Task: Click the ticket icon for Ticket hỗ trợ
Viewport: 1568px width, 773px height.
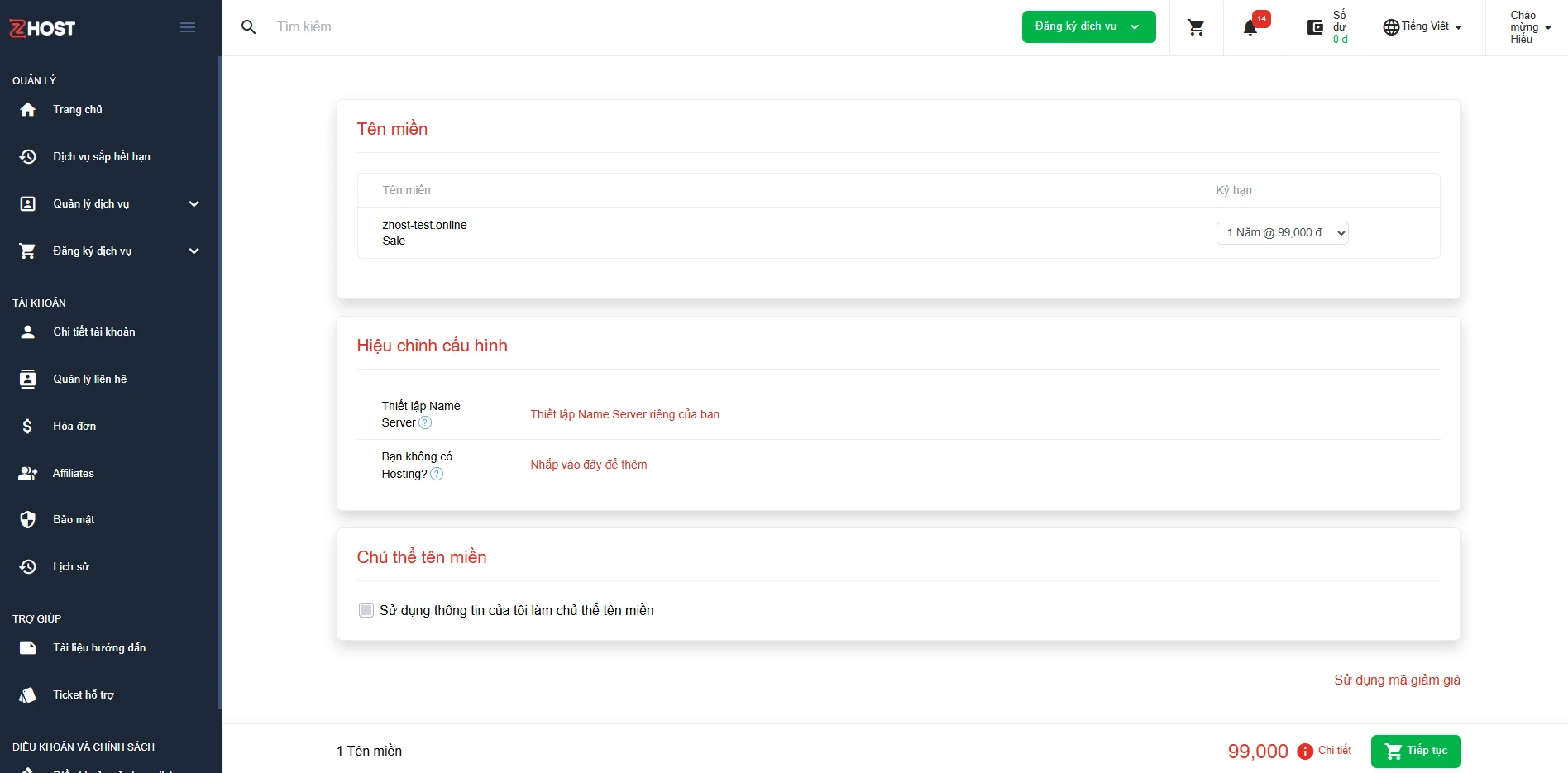Action: pos(27,694)
